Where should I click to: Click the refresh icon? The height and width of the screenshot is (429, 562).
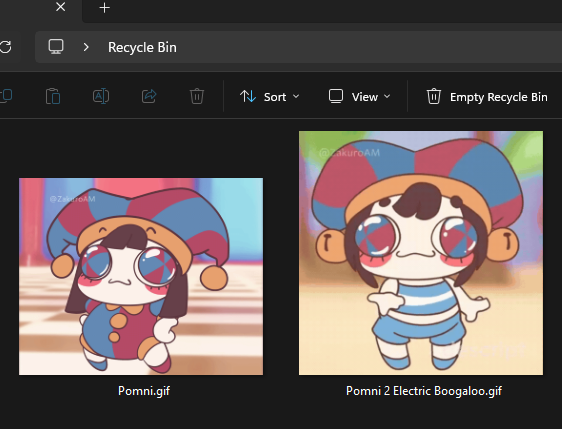pos(5,47)
